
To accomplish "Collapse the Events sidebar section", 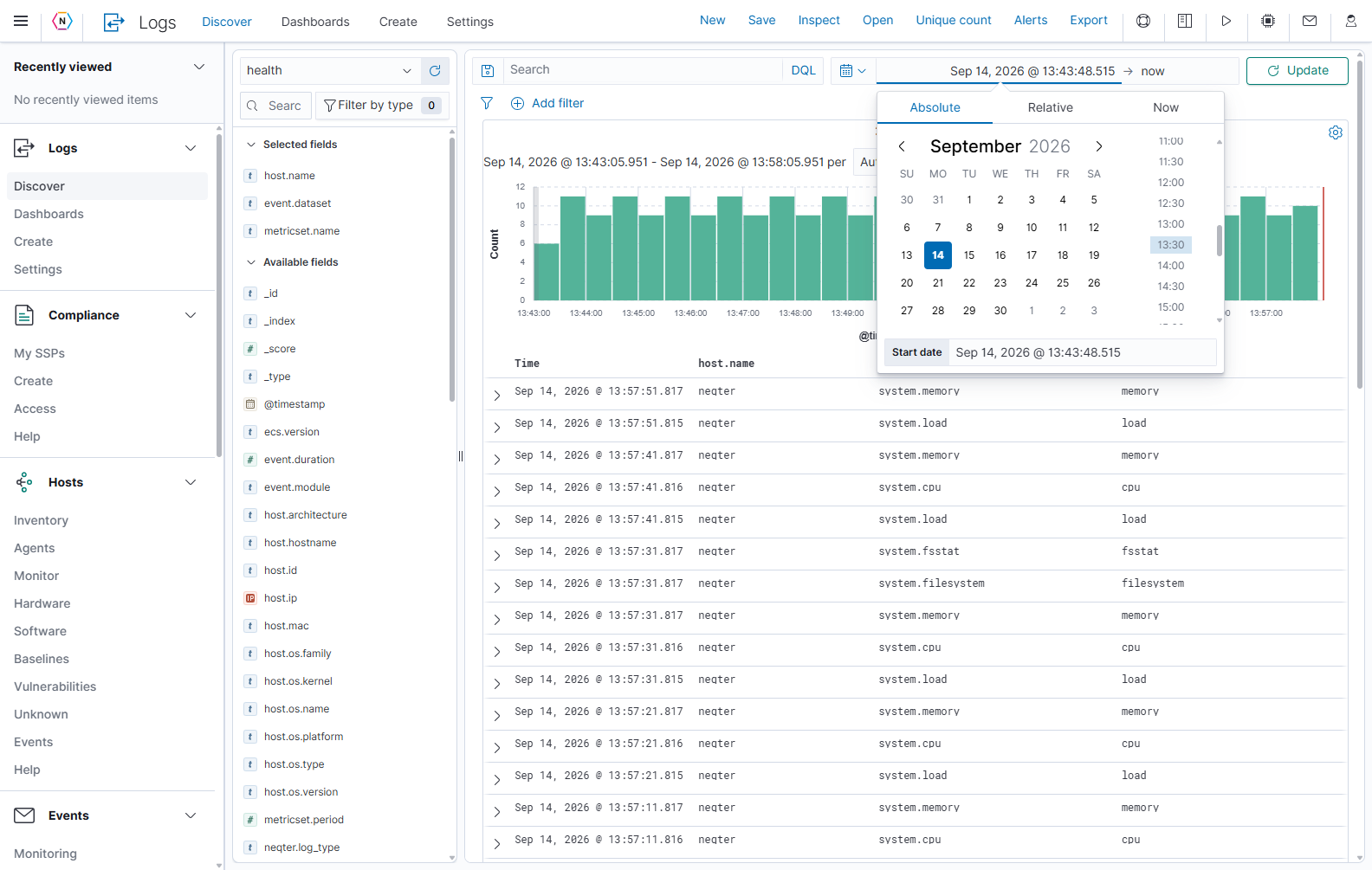I will (x=191, y=815).
